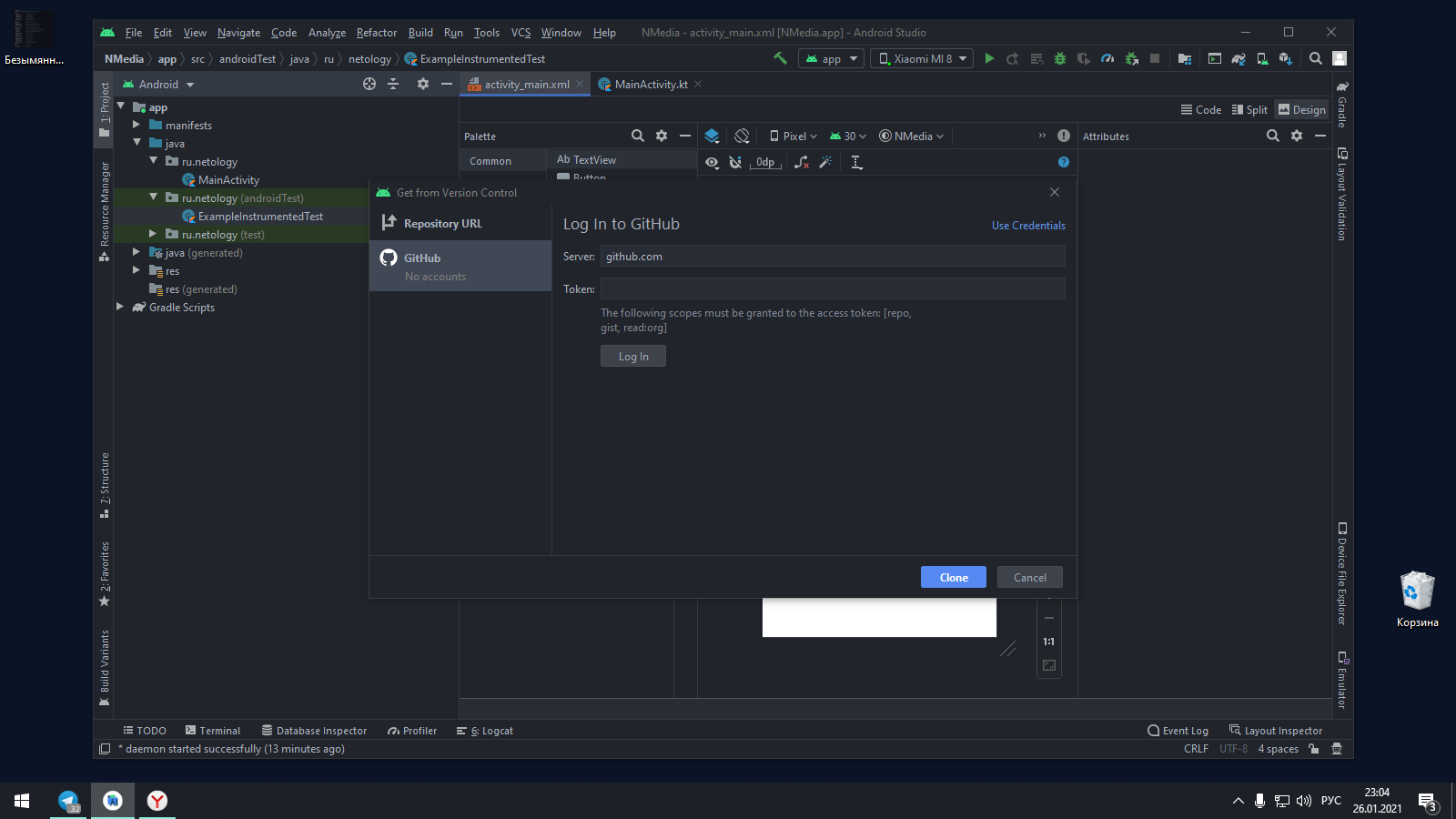
Task: Click the Use Credentials link
Action: coord(1028,225)
